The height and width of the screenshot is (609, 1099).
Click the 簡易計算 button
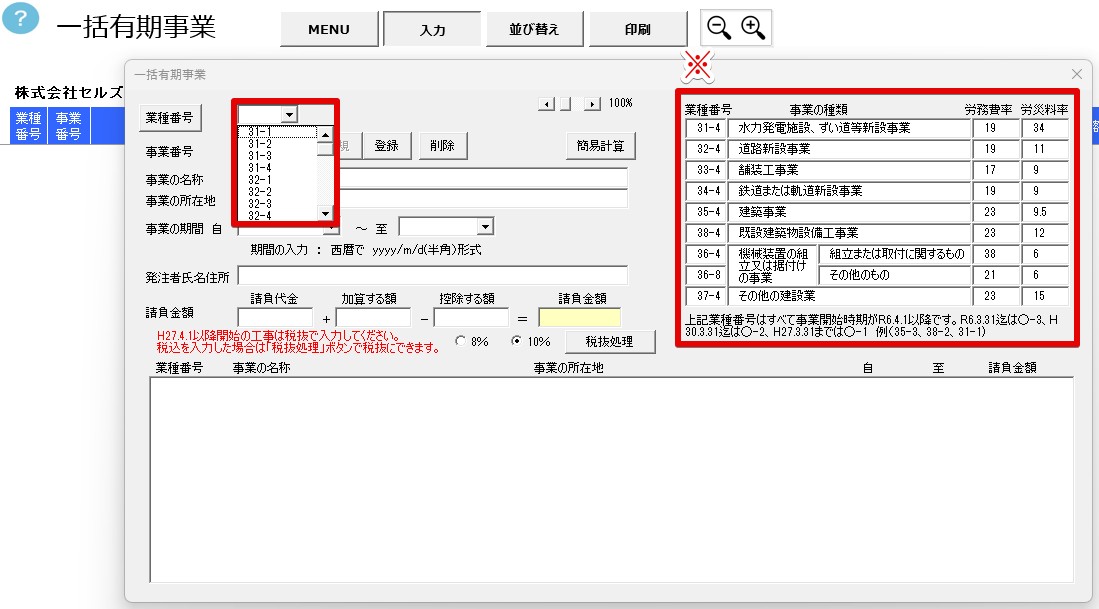601,146
